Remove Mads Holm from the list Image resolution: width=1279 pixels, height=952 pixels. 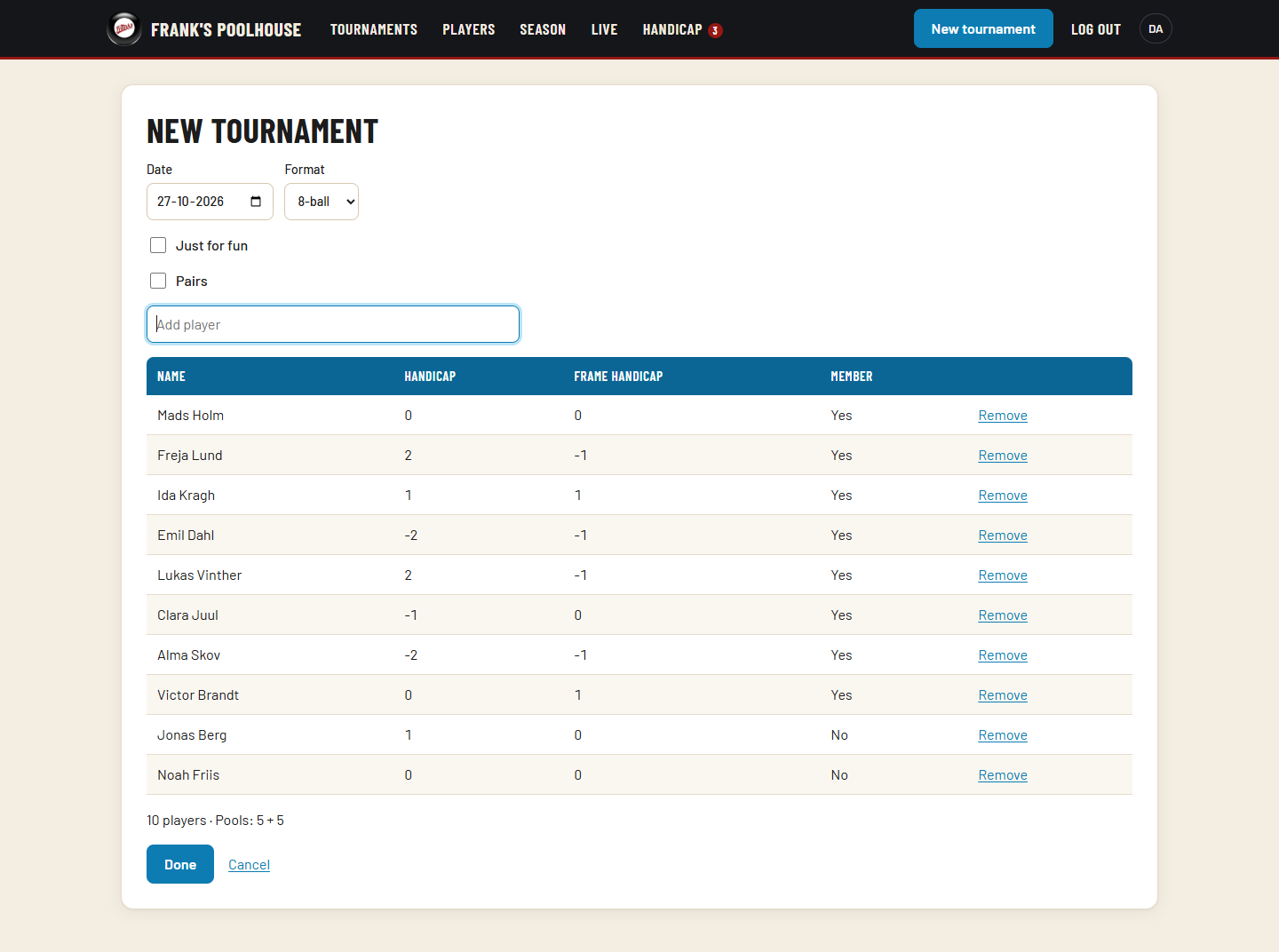(1003, 416)
